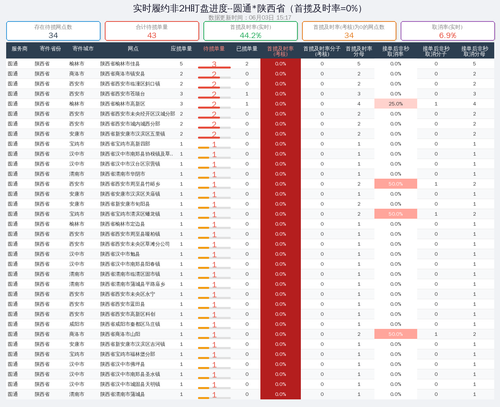Sort by the red 待揽单量 column header
This screenshot has width=500, height=407.
pos(214,49)
